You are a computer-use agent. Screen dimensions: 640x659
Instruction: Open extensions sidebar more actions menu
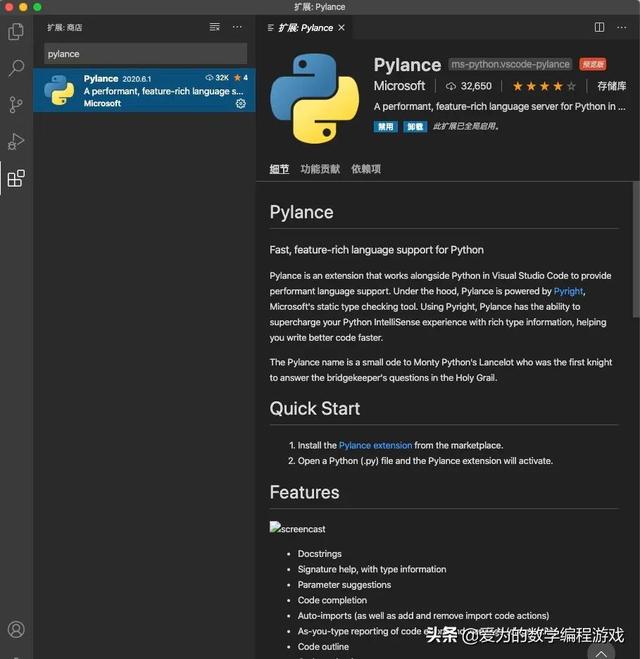pos(237,27)
